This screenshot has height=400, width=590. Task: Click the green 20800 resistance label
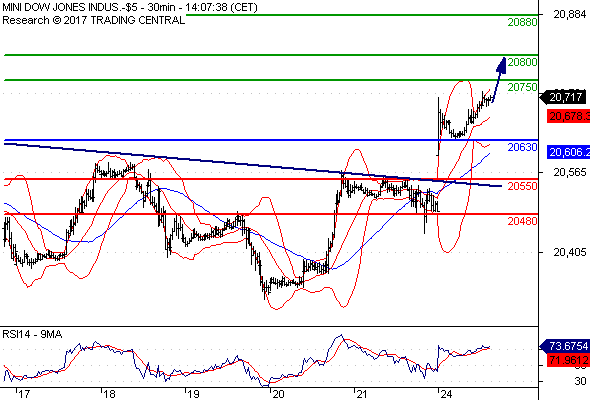pyautogui.click(x=522, y=62)
